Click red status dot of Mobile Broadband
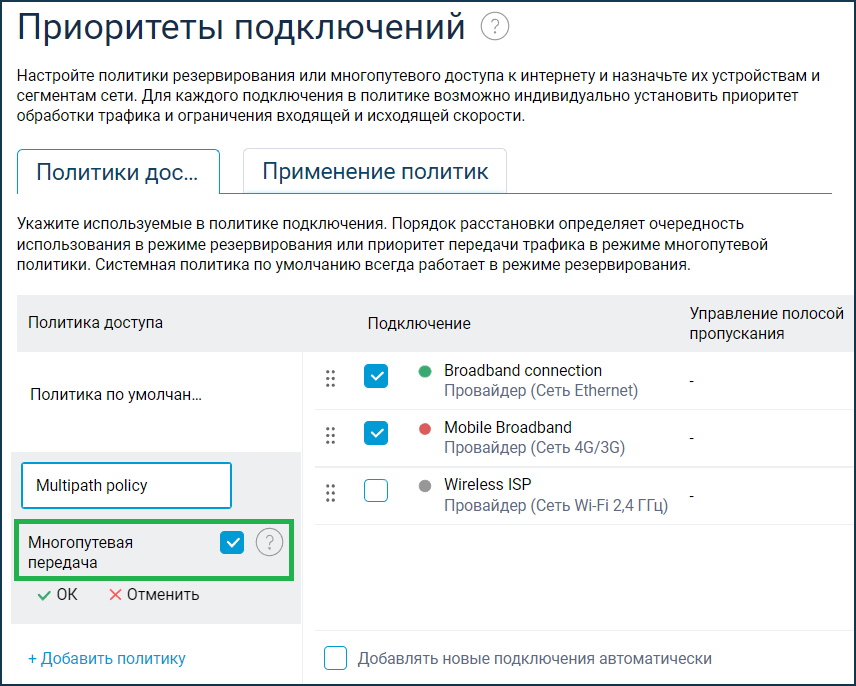The height and width of the screenshot is (686, 856). (x=424, y=429)
